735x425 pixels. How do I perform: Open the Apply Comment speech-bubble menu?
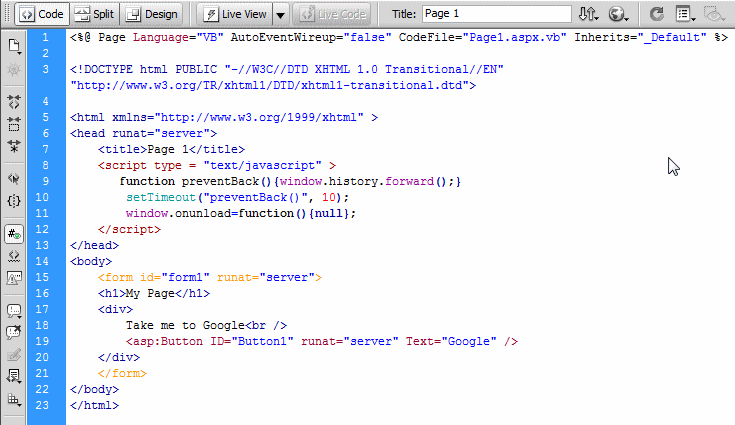(x=14, y=311)
